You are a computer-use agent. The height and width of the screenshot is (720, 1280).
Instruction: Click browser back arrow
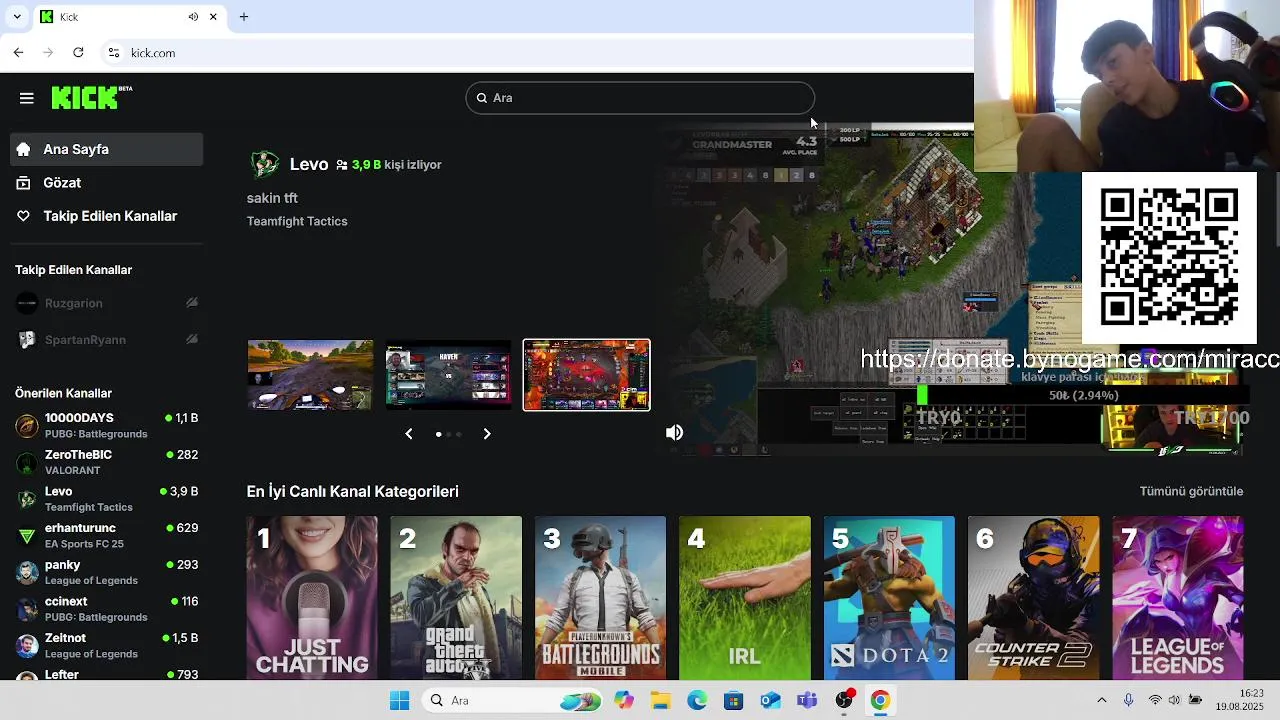tap(18, 52)
